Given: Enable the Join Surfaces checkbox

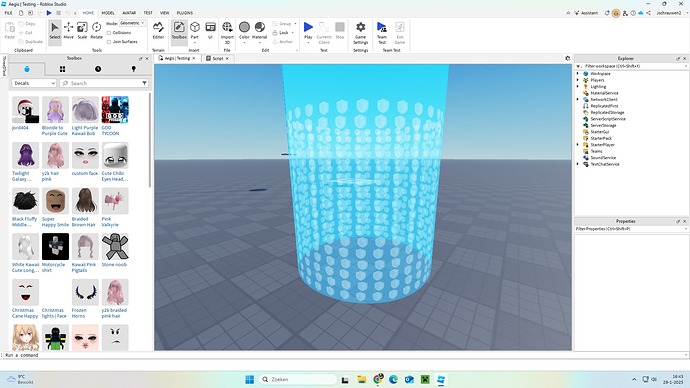Looking at the screenshot, I should pyautogui.click(x=109, y=42).
